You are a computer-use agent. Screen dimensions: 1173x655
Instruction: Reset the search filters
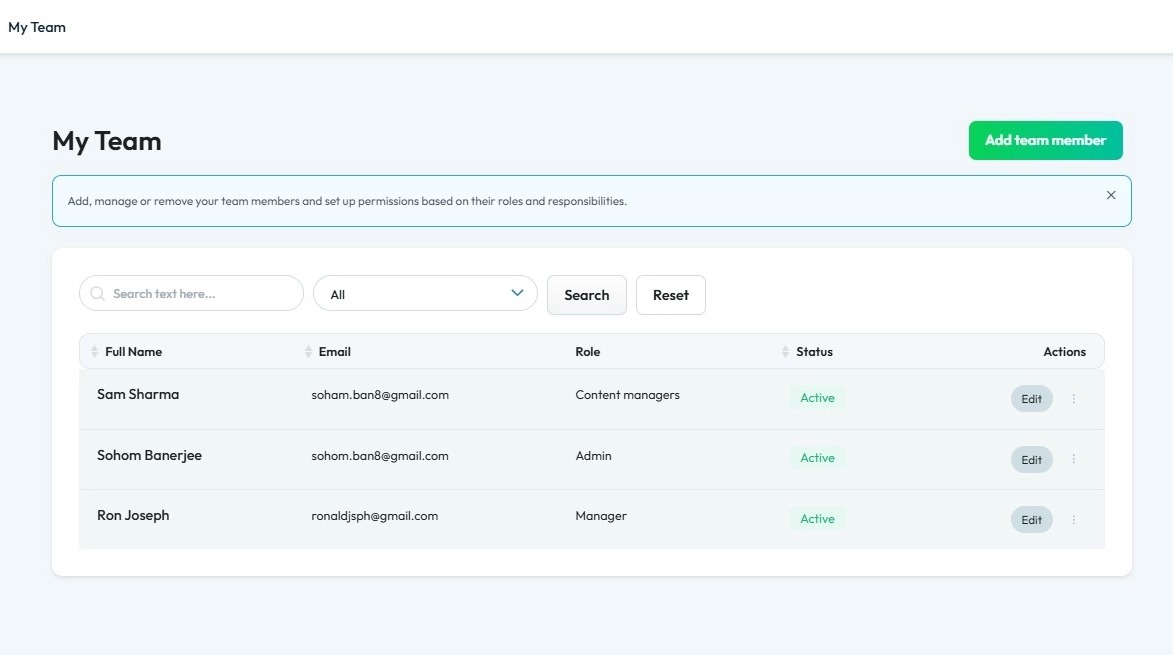(x=670, y=295)
